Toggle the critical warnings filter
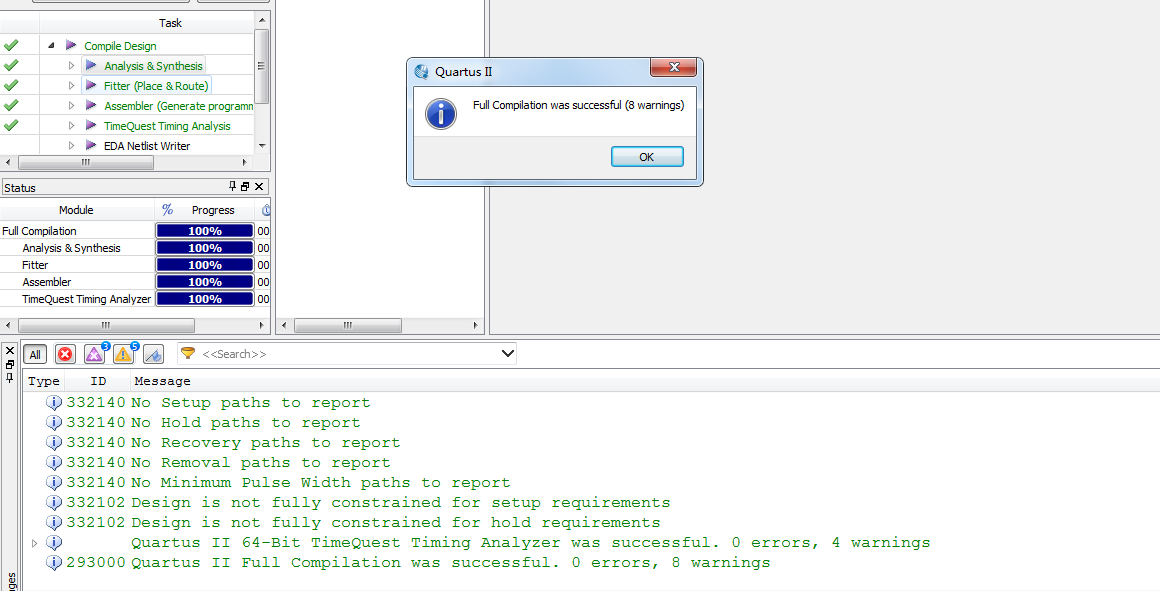Image resolution: width=1160 pixels, height=591 pixels. [x=95, y=354]
